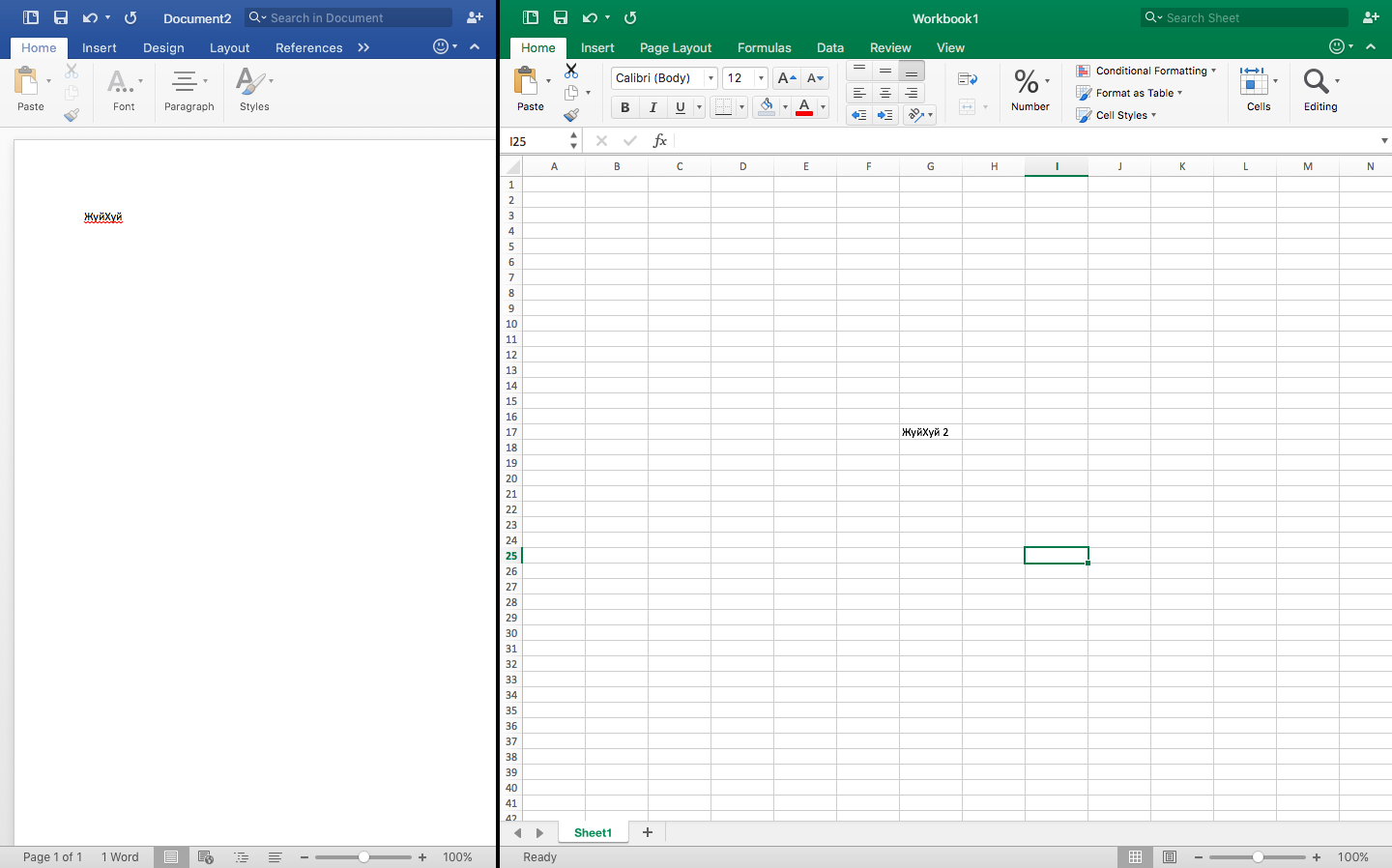
Task: Align text left in Excel
Action: [x=858, y=93]
